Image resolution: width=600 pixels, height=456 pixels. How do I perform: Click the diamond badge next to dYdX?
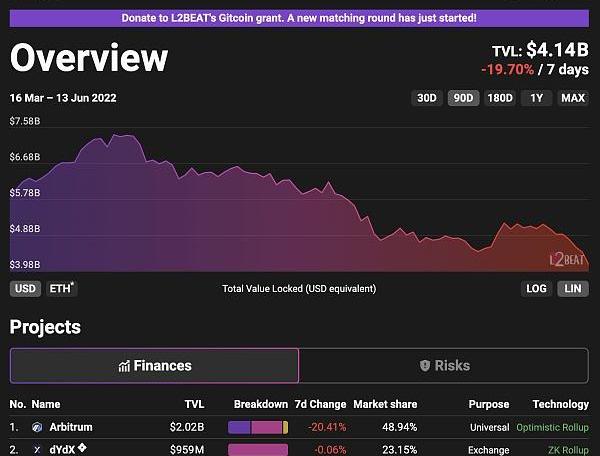click(82, 447)
